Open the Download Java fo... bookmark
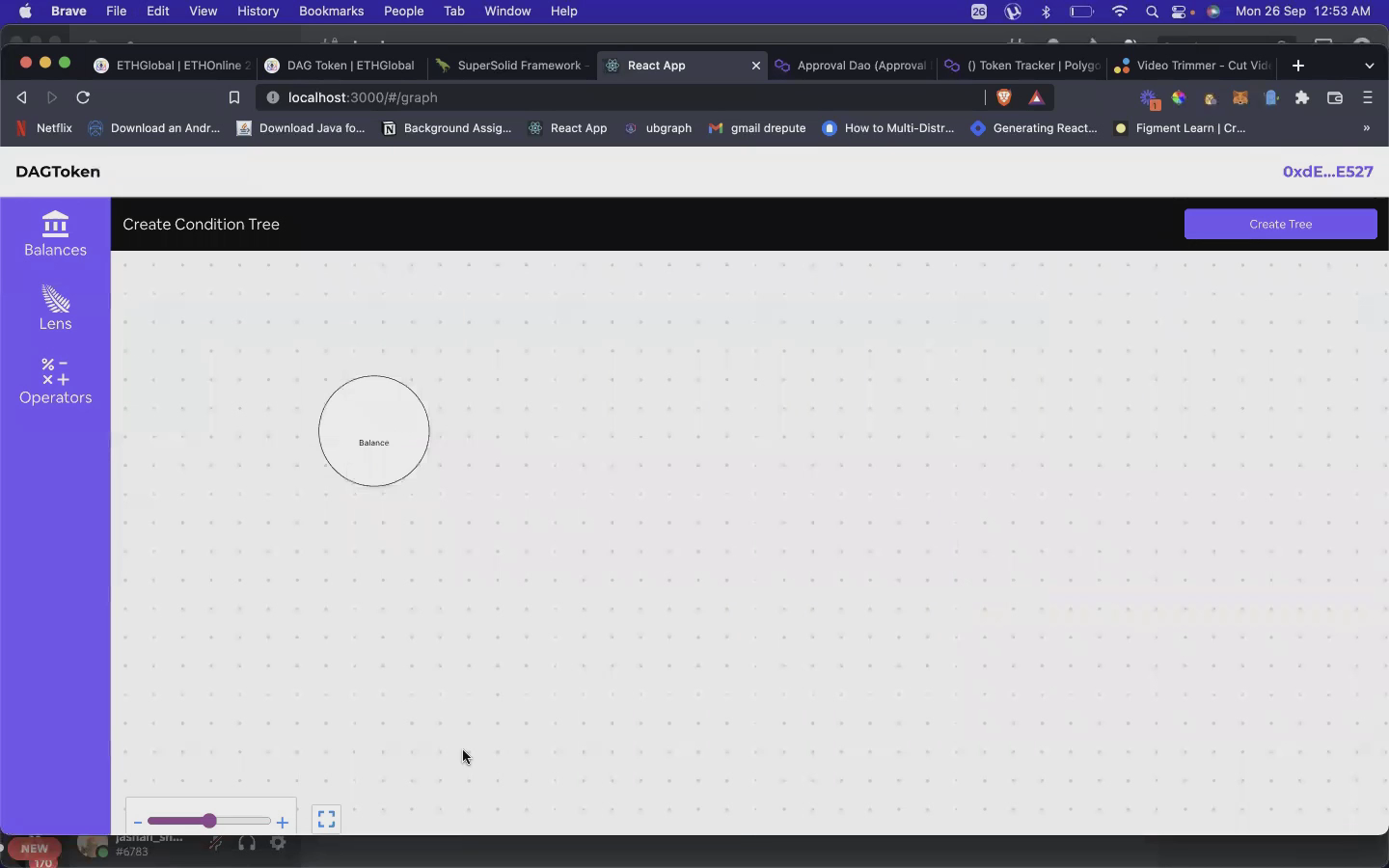Image resolution: width=1389 pixels, height=868 pixels. click(301, 128)
